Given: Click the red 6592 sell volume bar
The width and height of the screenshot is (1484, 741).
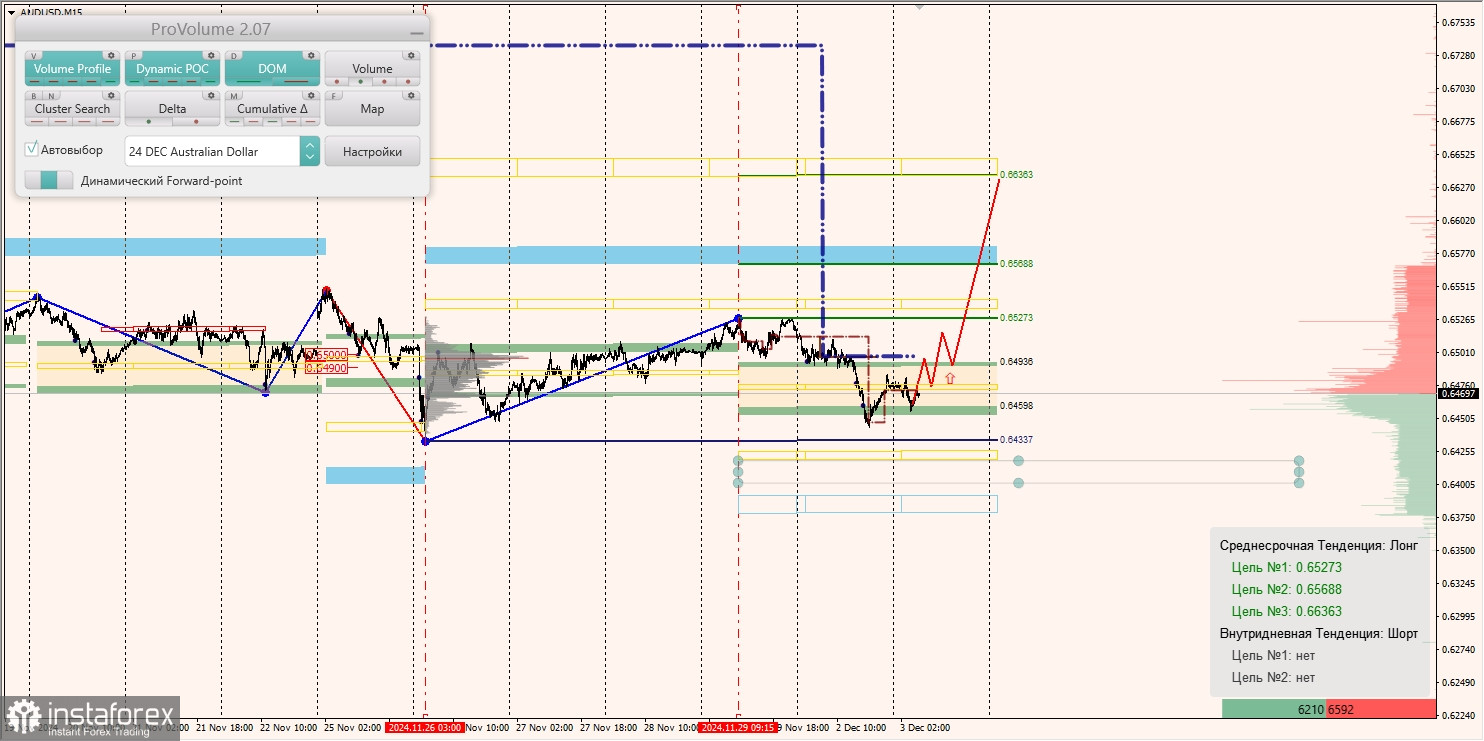Looking at the screenshot, I should (1381, 709).
